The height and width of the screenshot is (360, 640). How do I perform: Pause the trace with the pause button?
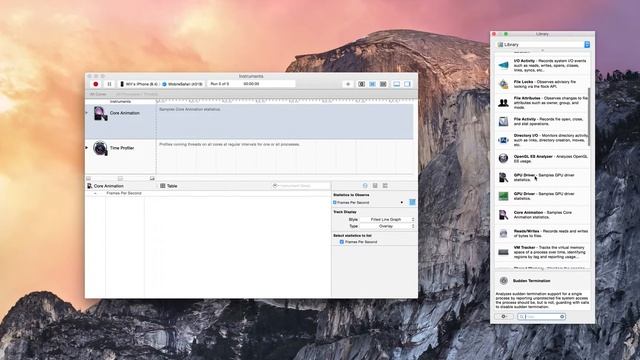pos(109,84)
